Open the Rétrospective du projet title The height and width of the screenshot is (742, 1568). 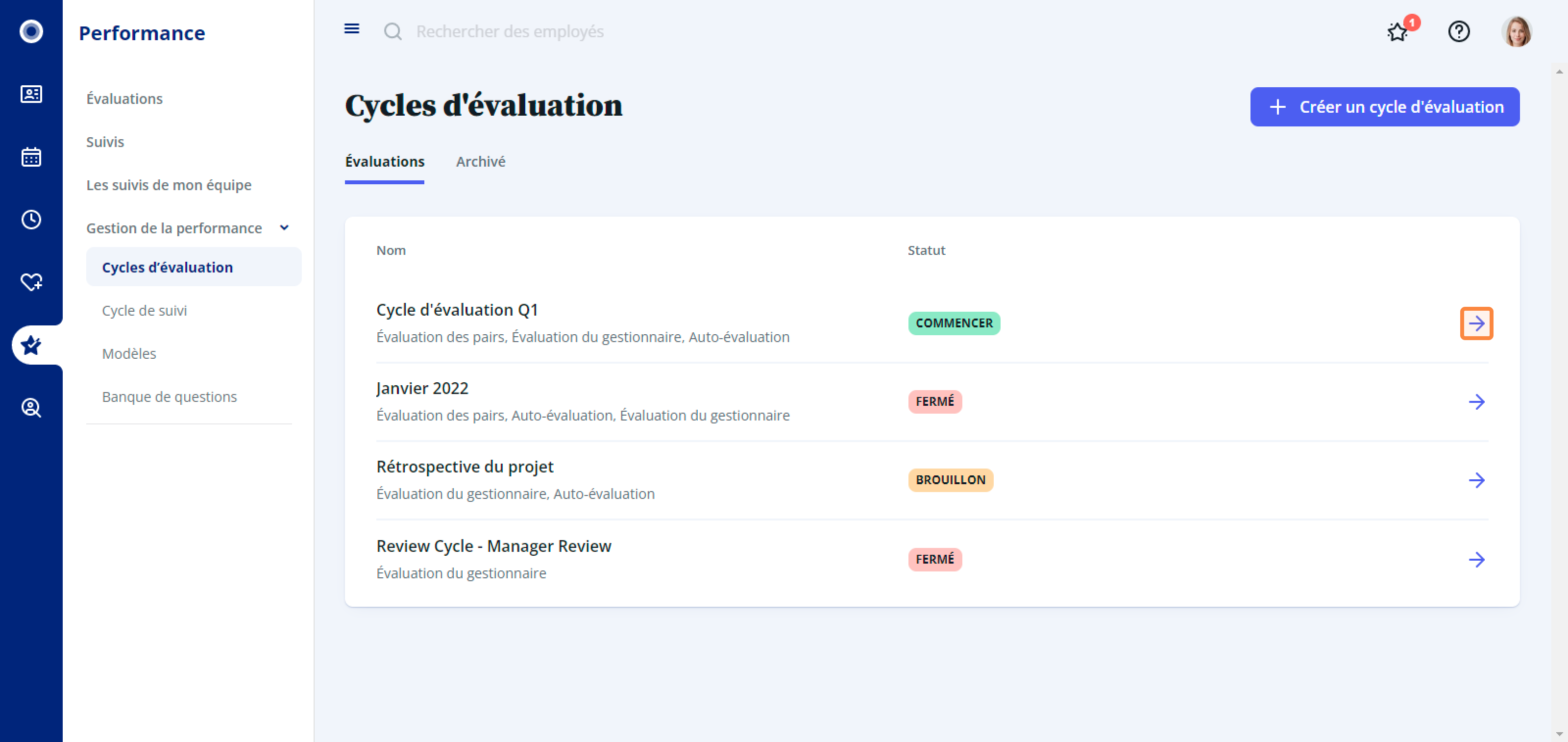[465, 467]
